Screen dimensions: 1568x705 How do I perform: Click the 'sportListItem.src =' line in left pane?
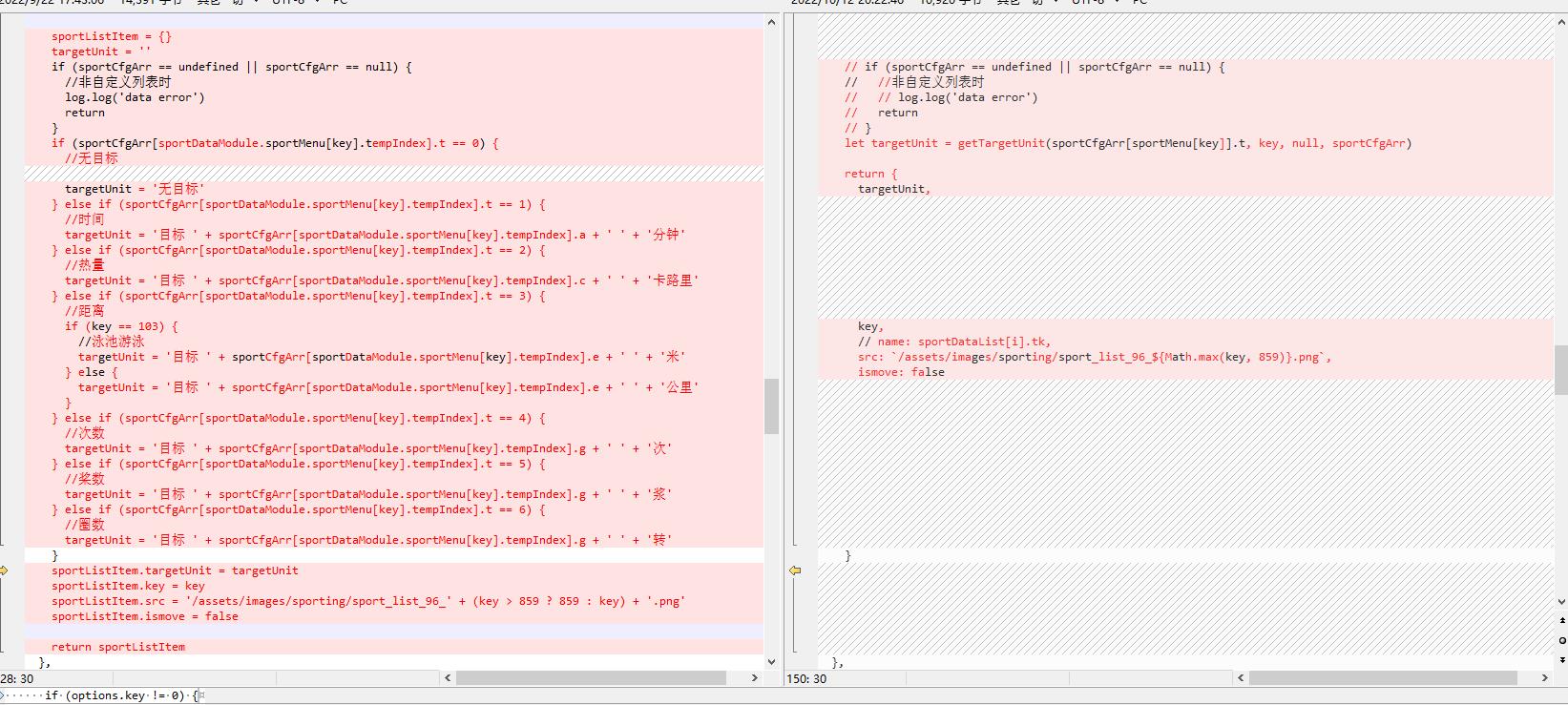coord(368,601)
